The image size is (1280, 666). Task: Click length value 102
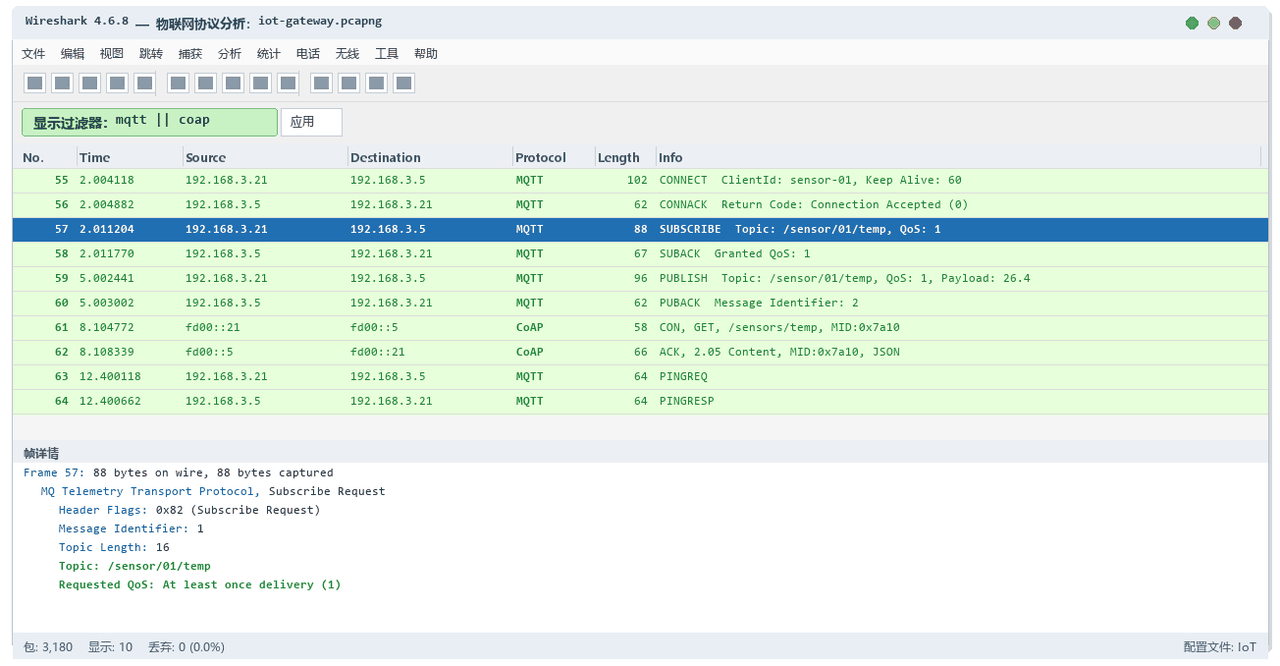point(637,180)
